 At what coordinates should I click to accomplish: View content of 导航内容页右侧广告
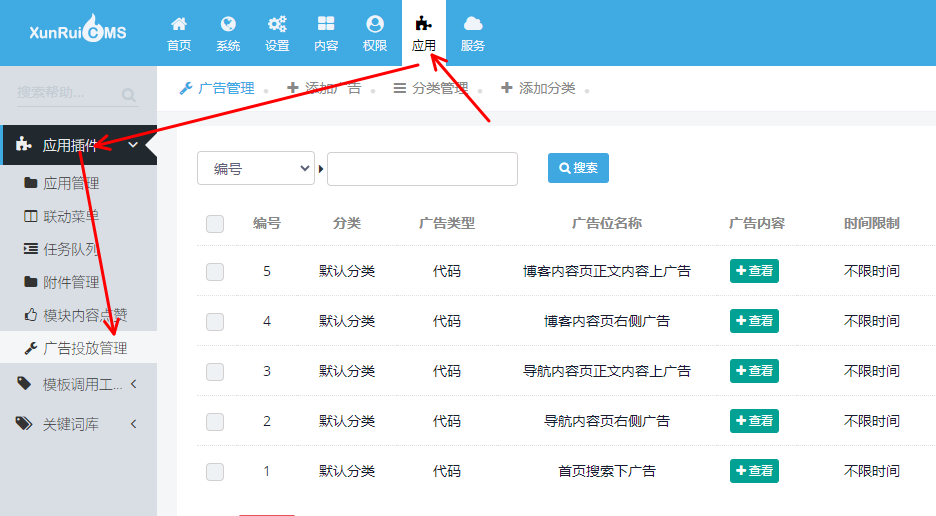click(x=754, y=421)
